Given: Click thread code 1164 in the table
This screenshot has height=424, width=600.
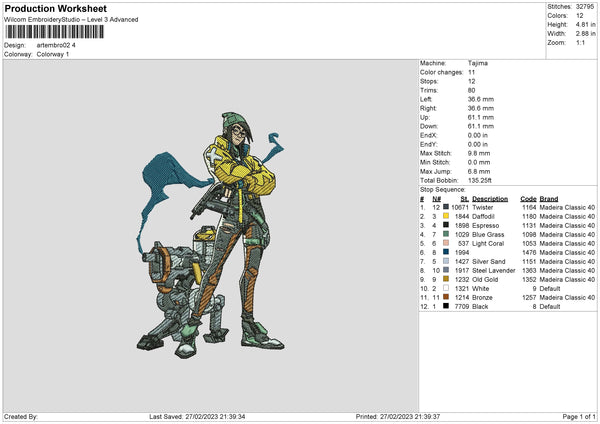Looking at the screenshot, I should coord(529,207).
